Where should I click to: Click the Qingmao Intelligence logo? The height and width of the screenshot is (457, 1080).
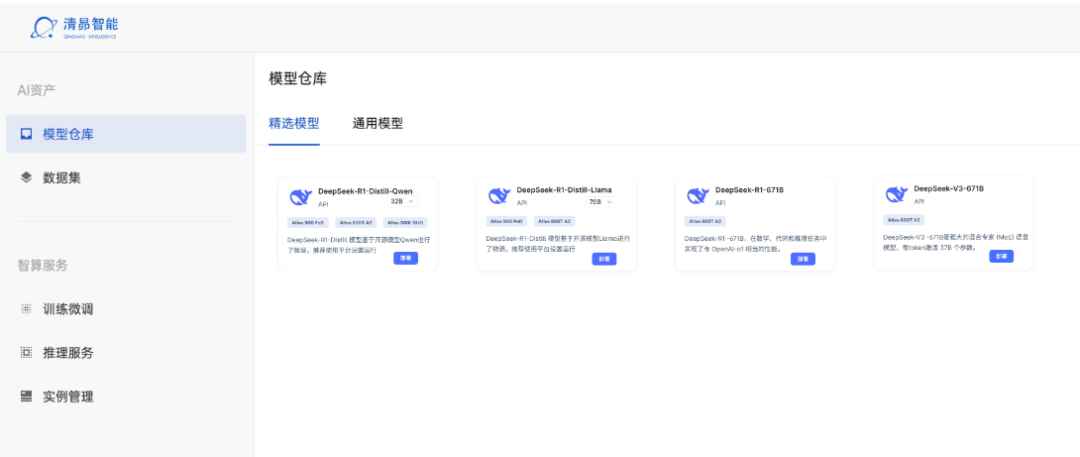pyautogui.click(x=74, y=28)
